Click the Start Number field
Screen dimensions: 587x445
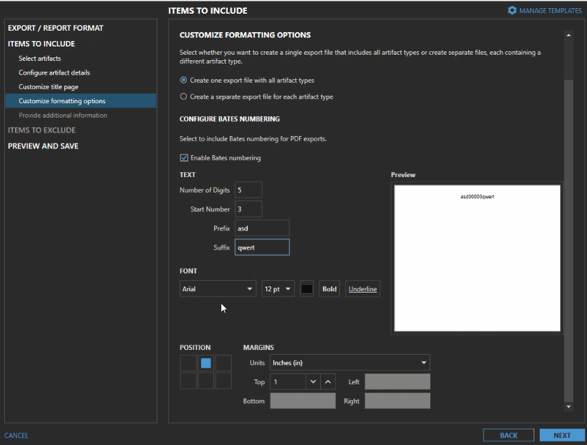[x=249, y=209]
